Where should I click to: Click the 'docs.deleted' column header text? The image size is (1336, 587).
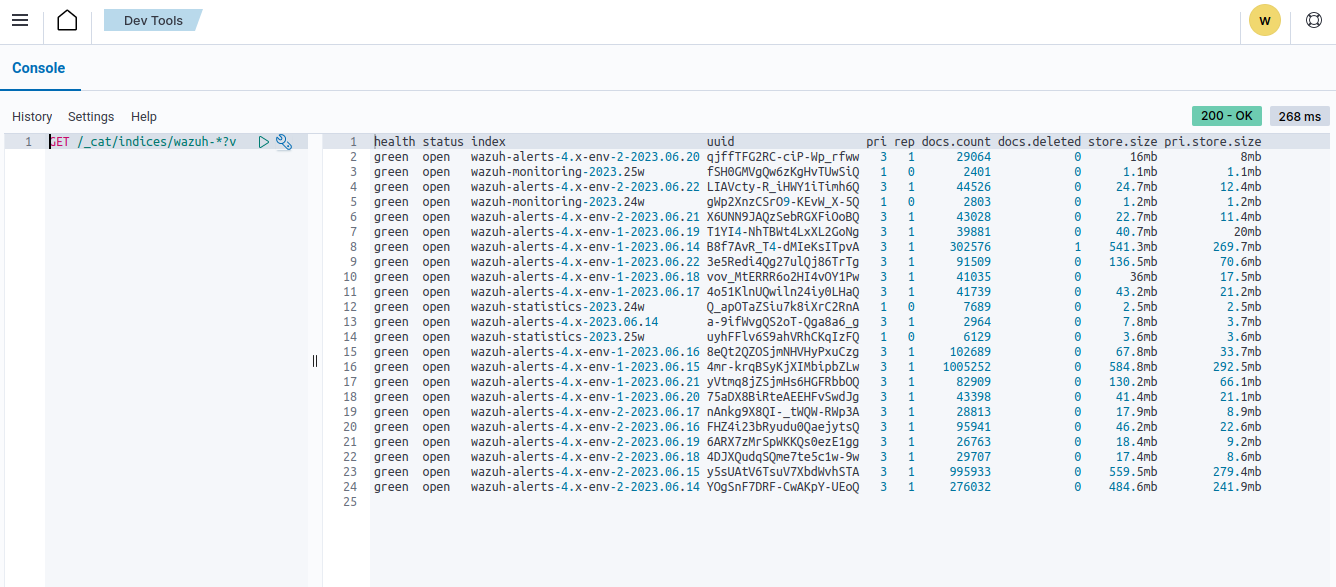point(1039,142)
